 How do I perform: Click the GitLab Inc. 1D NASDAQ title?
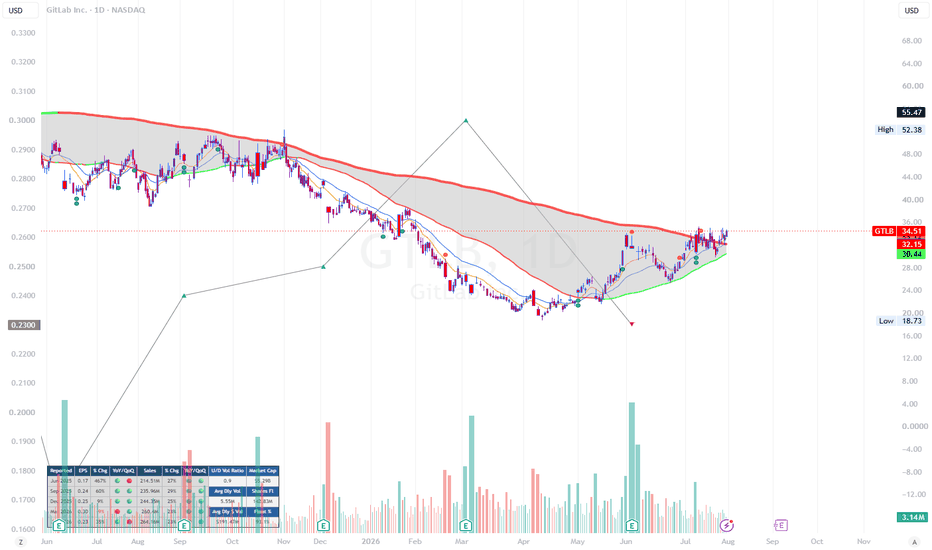(95, 10)
